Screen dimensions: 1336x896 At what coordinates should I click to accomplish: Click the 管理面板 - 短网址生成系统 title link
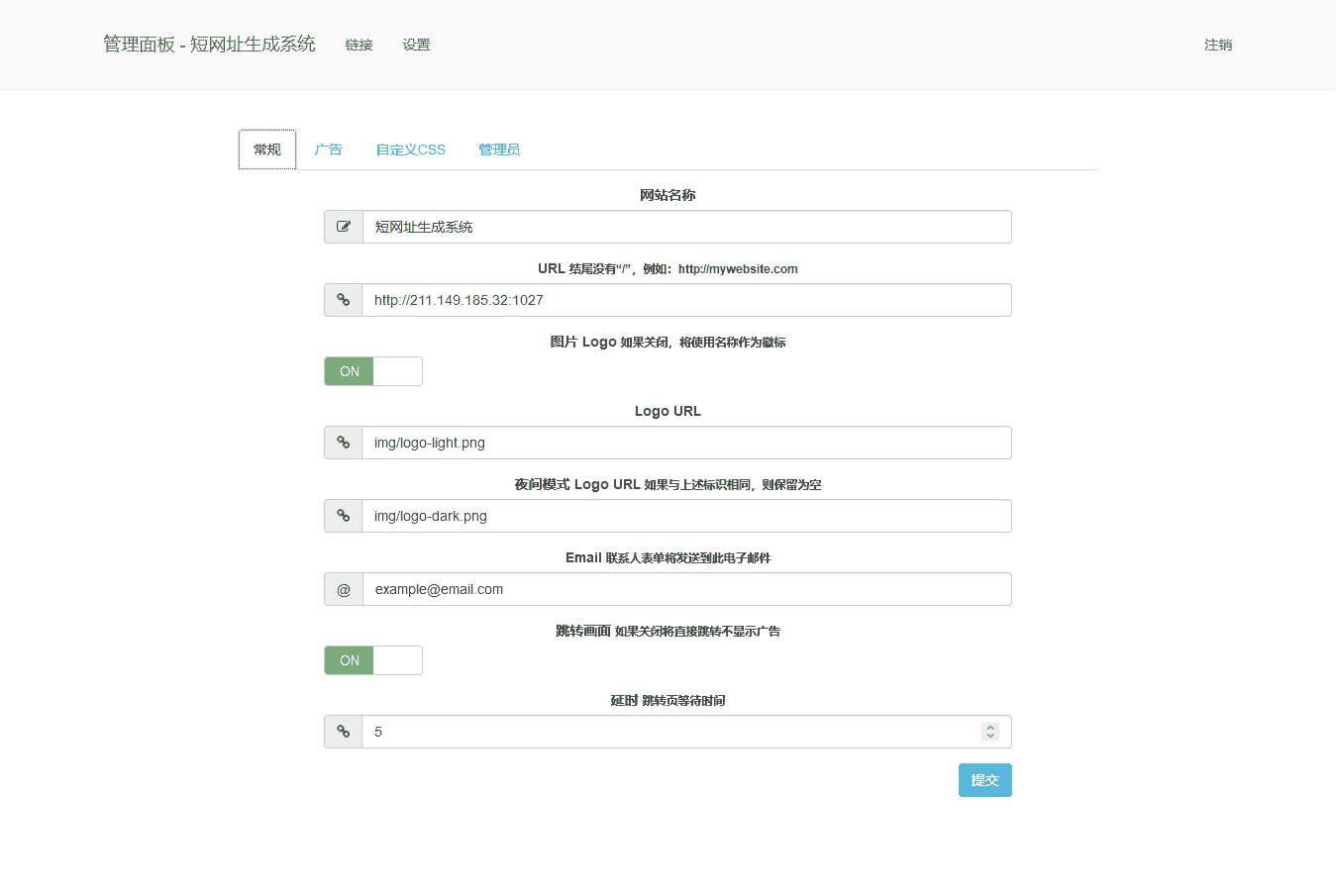coord(209,45)
